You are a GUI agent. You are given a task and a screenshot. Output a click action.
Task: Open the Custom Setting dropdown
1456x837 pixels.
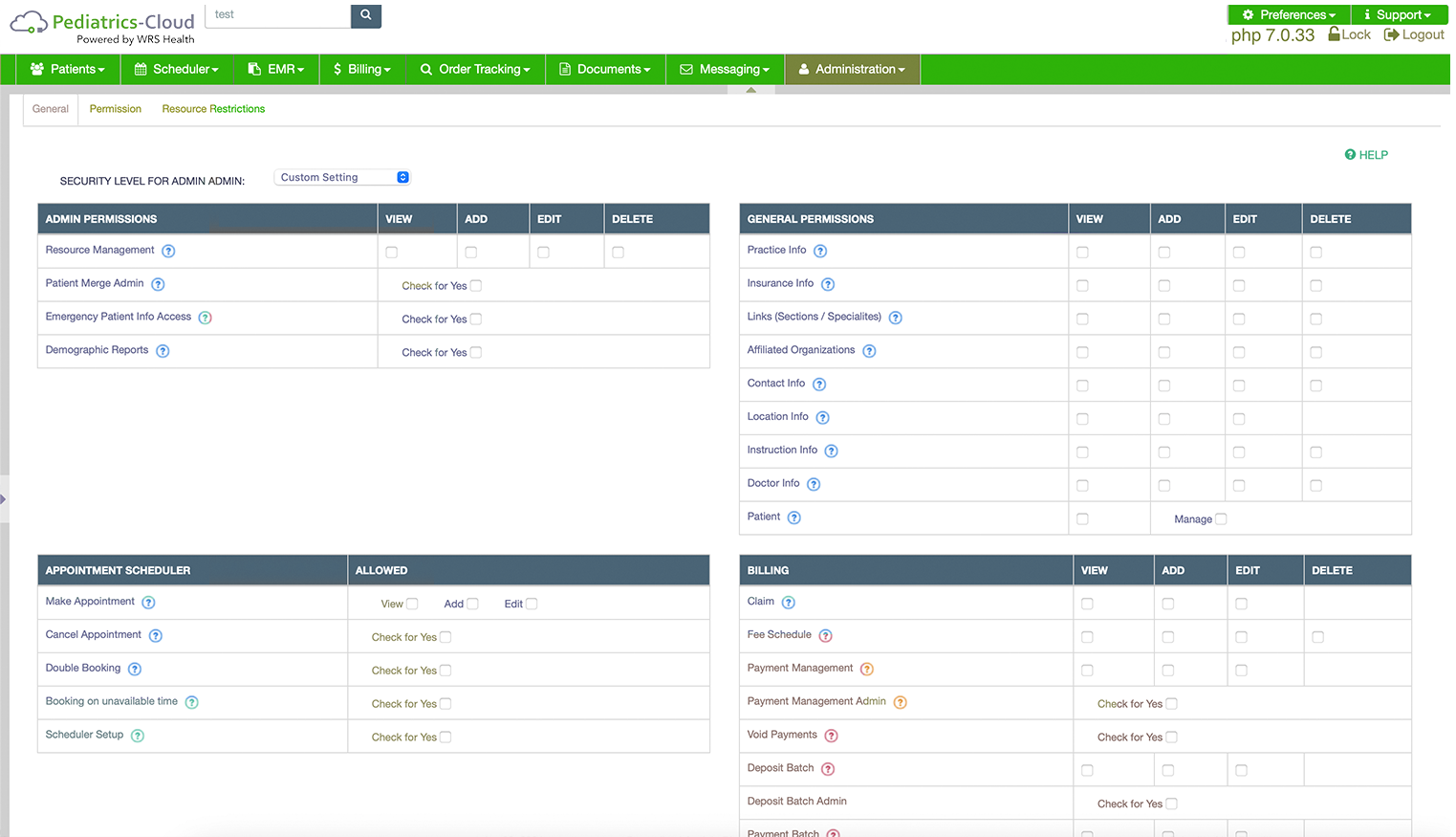(x=341, y=177)
